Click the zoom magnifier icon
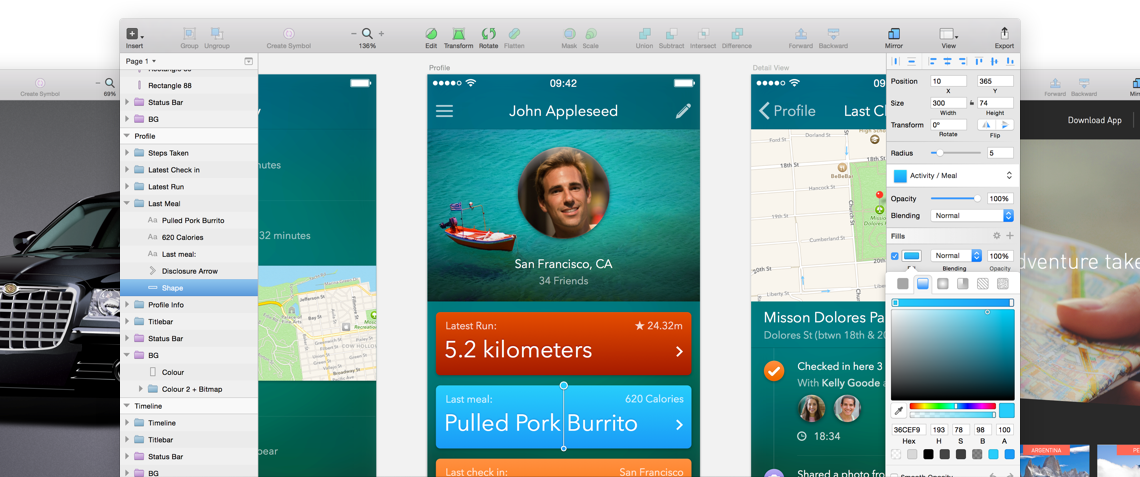The width and height of the screenshot is (1140, 477). [368, 34]
